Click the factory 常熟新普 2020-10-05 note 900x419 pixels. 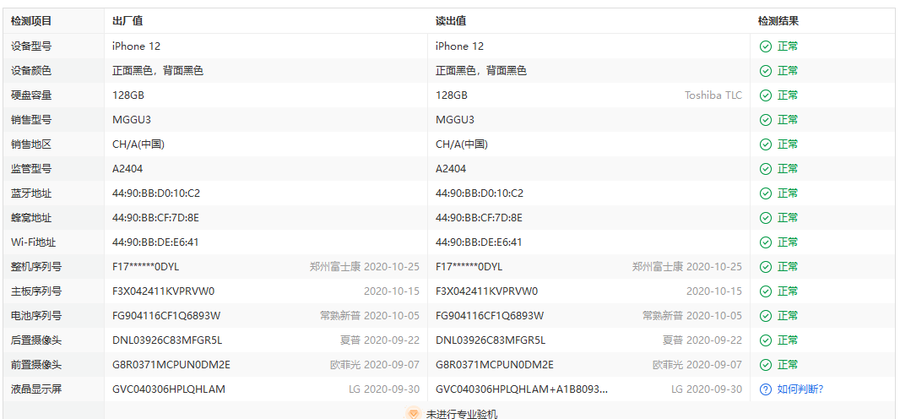[370, 316]
